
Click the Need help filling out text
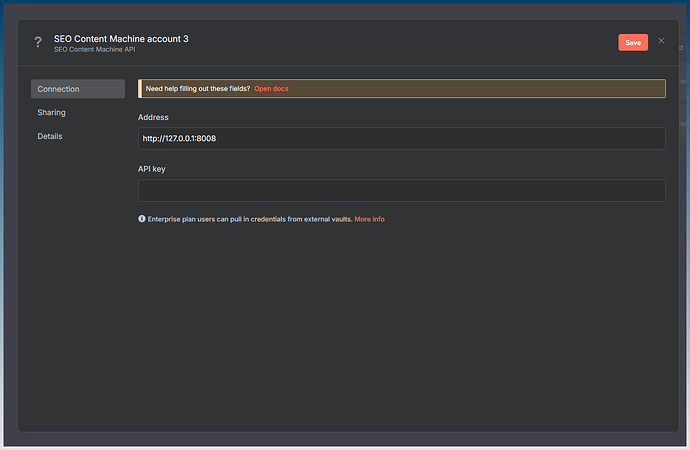(x=198, y=89)
